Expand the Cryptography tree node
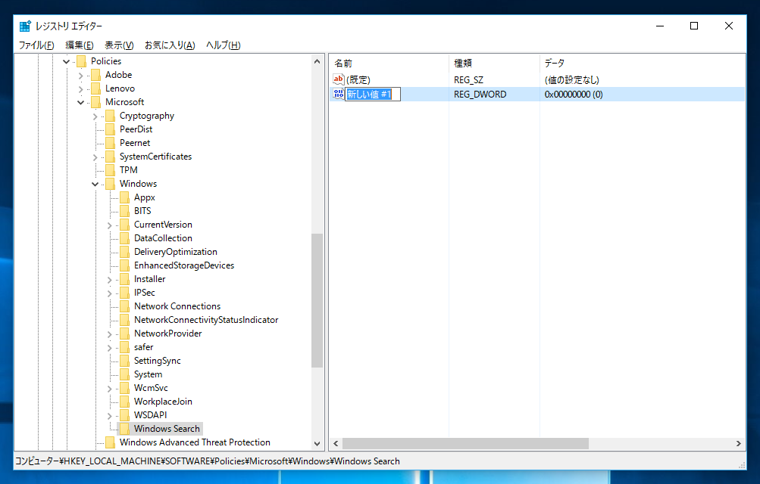This screenshot has height=484, width=760. [95, 116]
